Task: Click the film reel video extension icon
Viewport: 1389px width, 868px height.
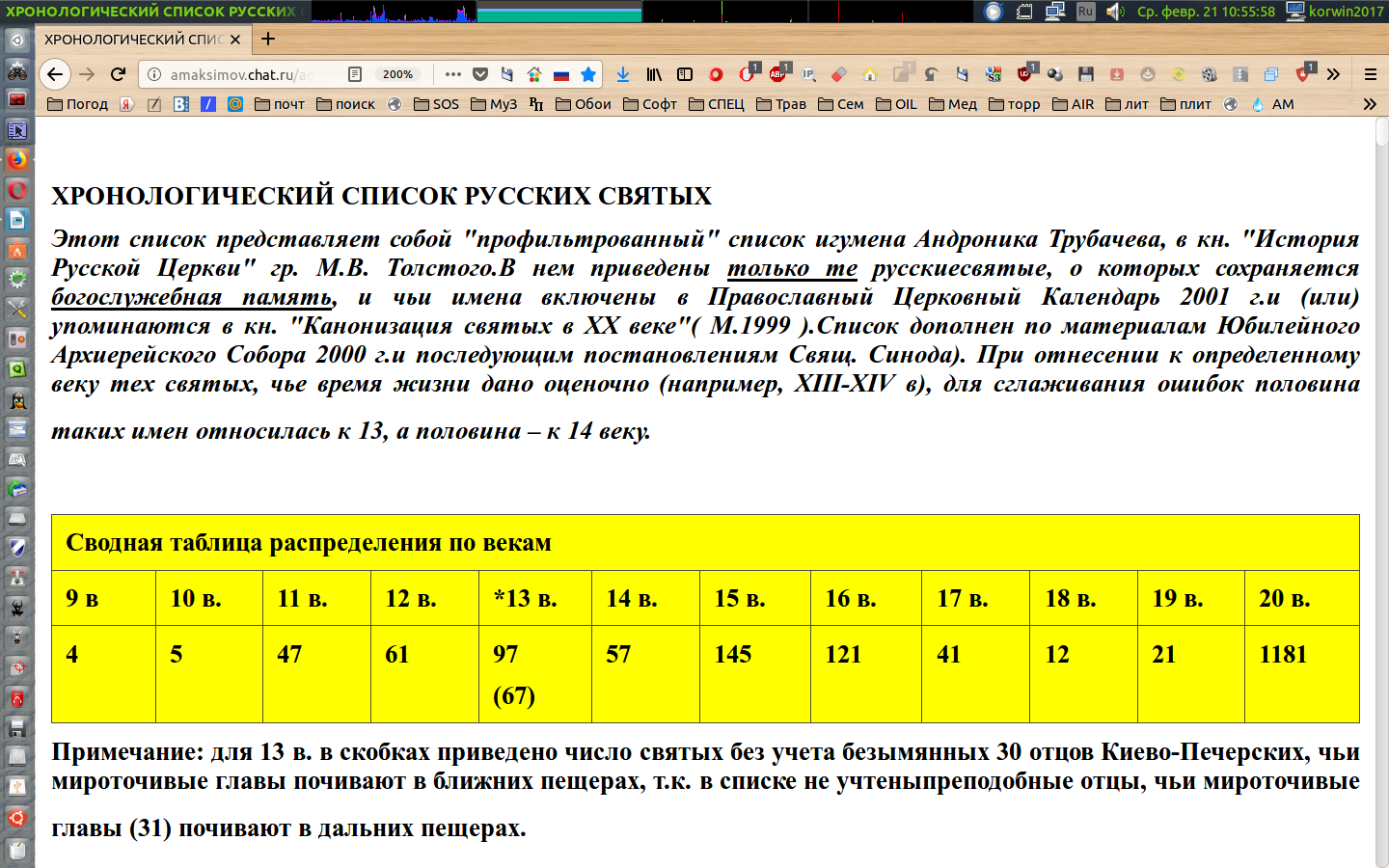Action: (1210, 74)
